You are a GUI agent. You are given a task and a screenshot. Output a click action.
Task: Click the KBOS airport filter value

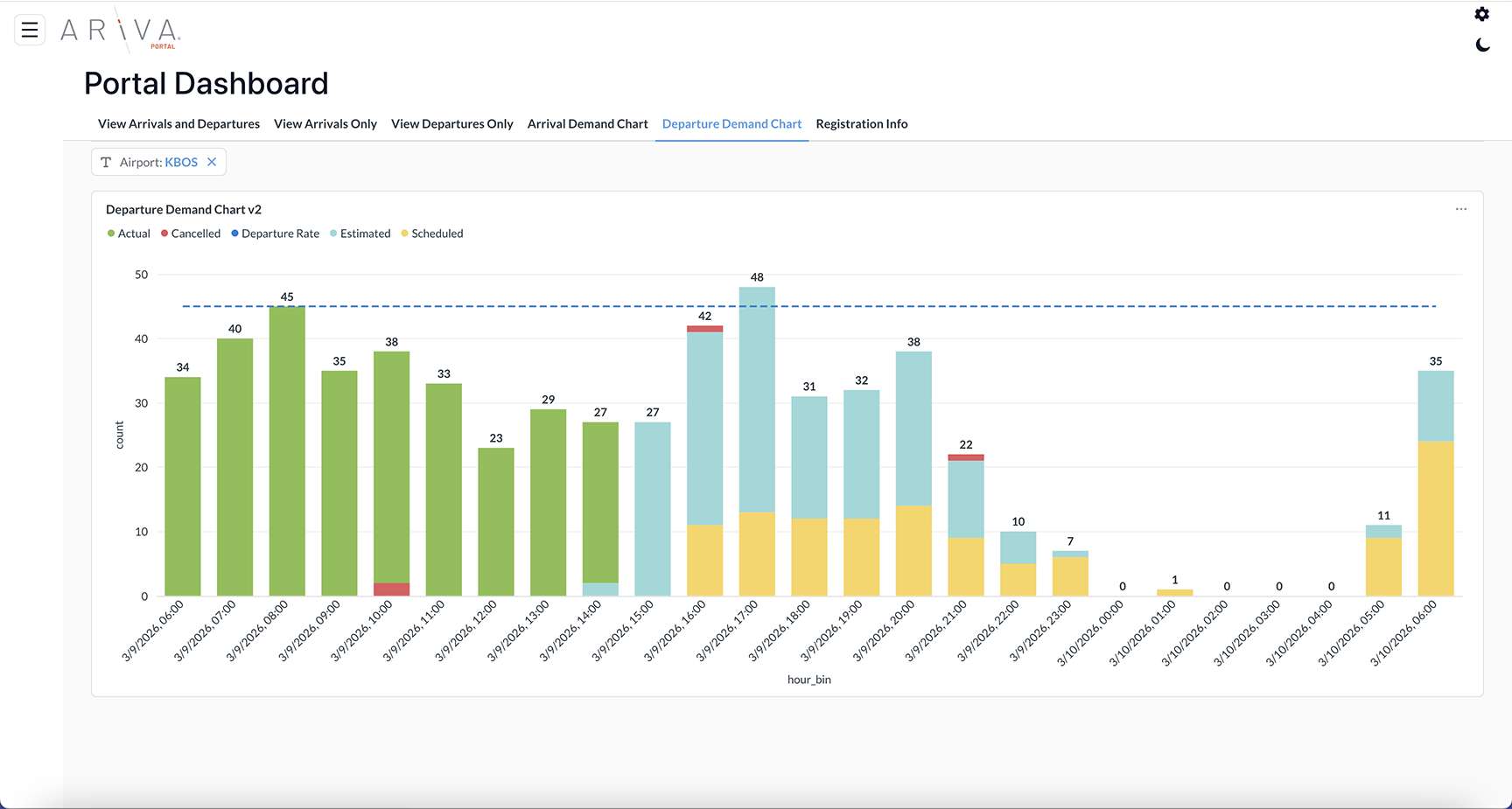181,162
